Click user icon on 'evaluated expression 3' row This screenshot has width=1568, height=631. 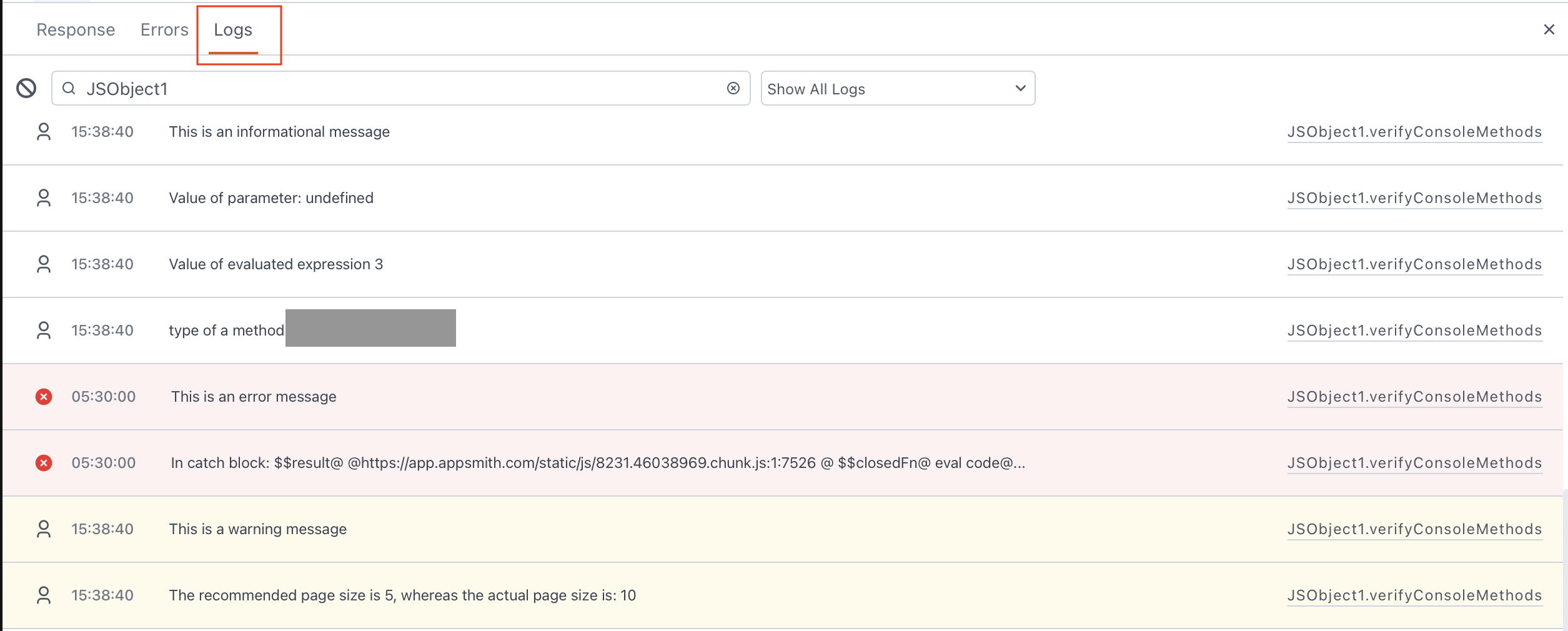click(44, 264)
